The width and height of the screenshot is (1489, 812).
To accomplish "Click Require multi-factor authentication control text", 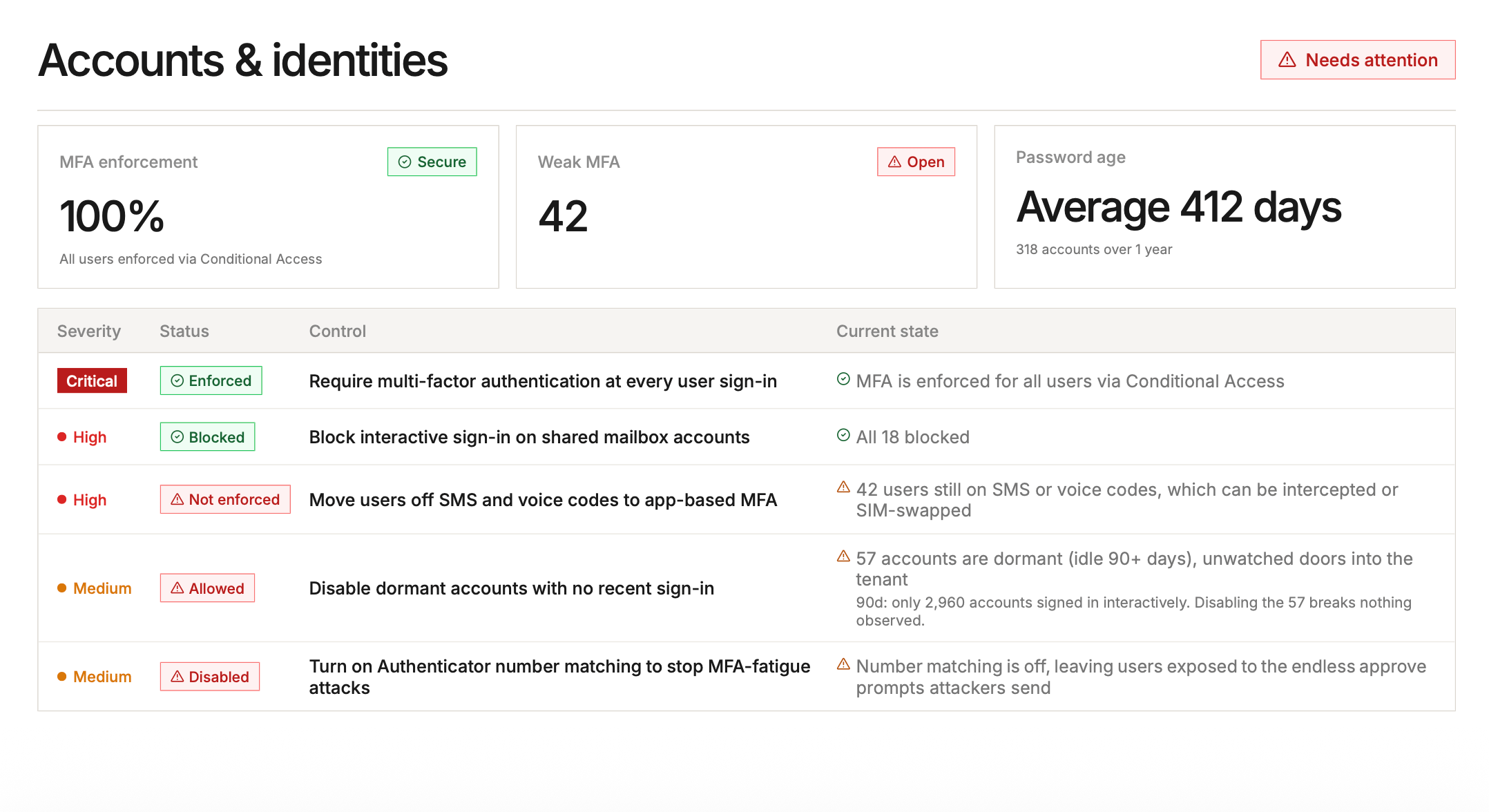I will [543, 381].
